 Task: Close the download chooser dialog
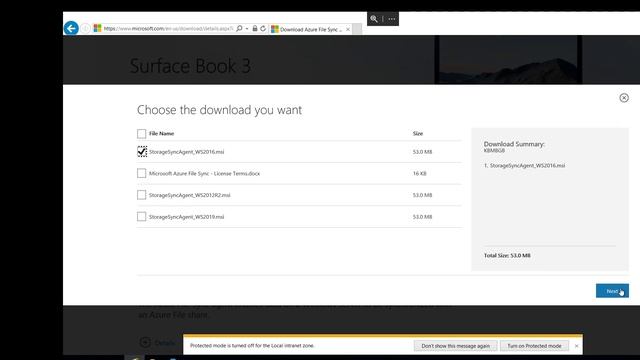click(x=624, y=98)
